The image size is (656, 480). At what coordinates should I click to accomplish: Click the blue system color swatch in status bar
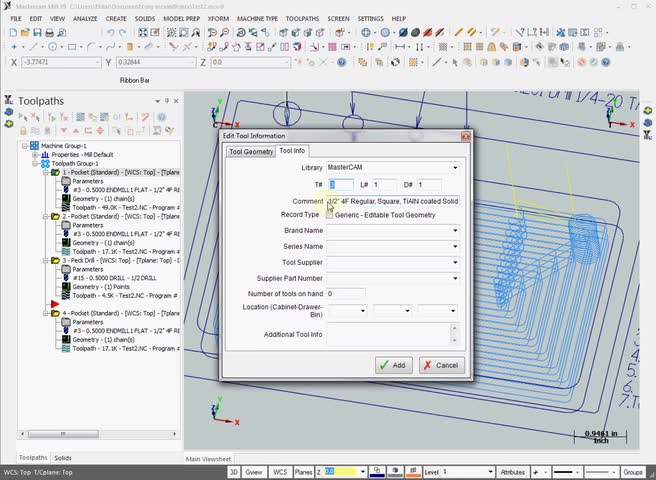point(377,472)
